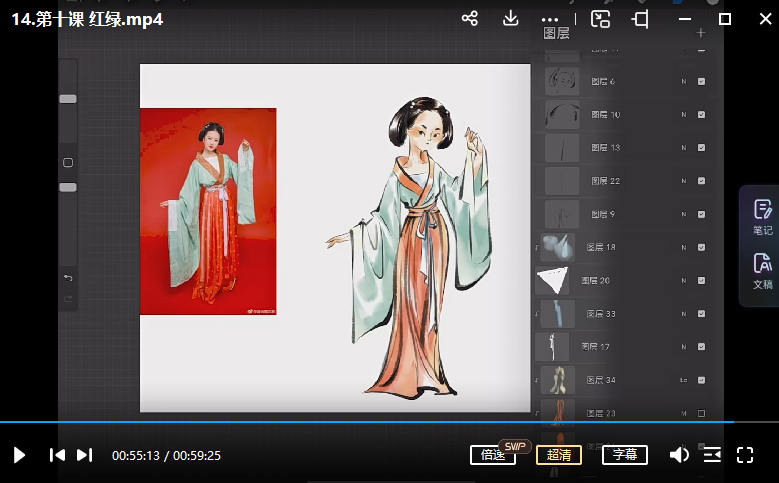Open the 文稿 AI transcript panel
Screen dimensions: 779x483
point(762,270)
